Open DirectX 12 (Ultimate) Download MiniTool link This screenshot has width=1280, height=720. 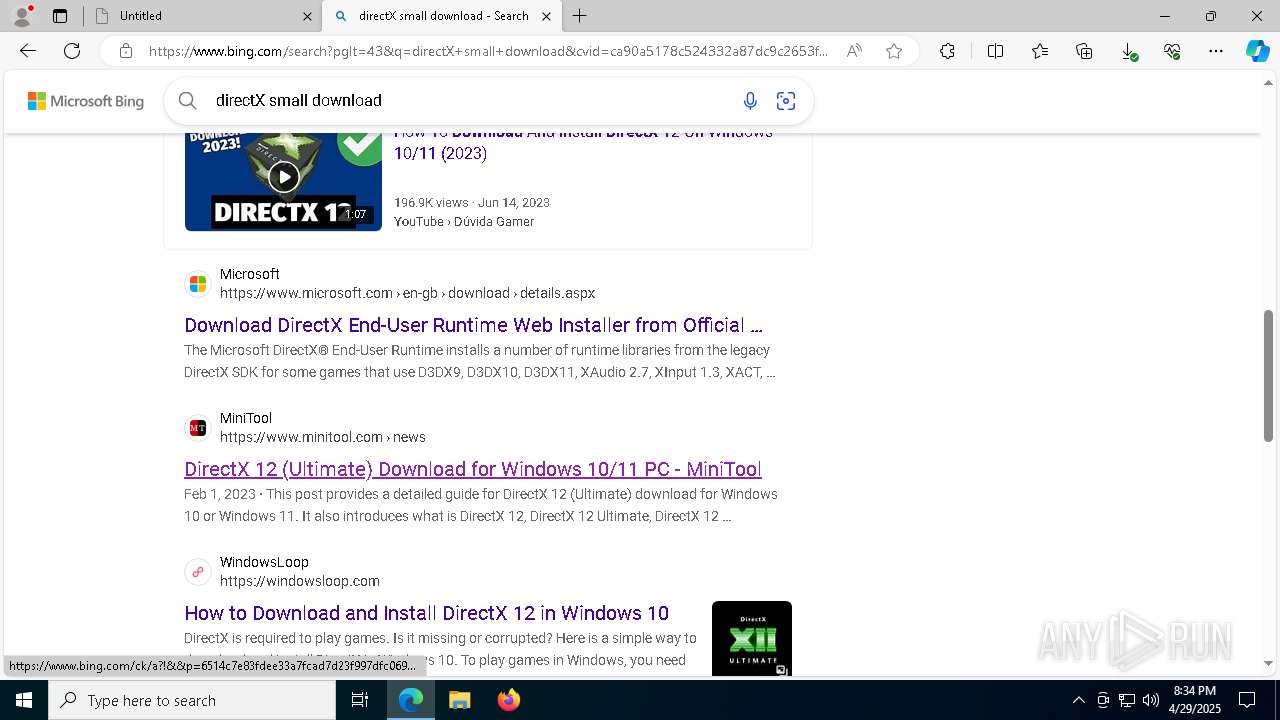(x=473, y=469)
